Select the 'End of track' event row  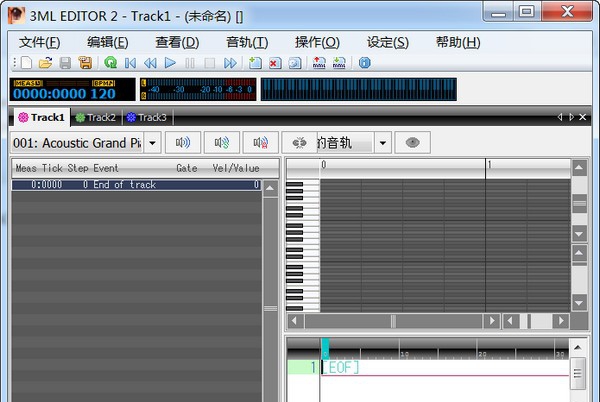[137, 185]
